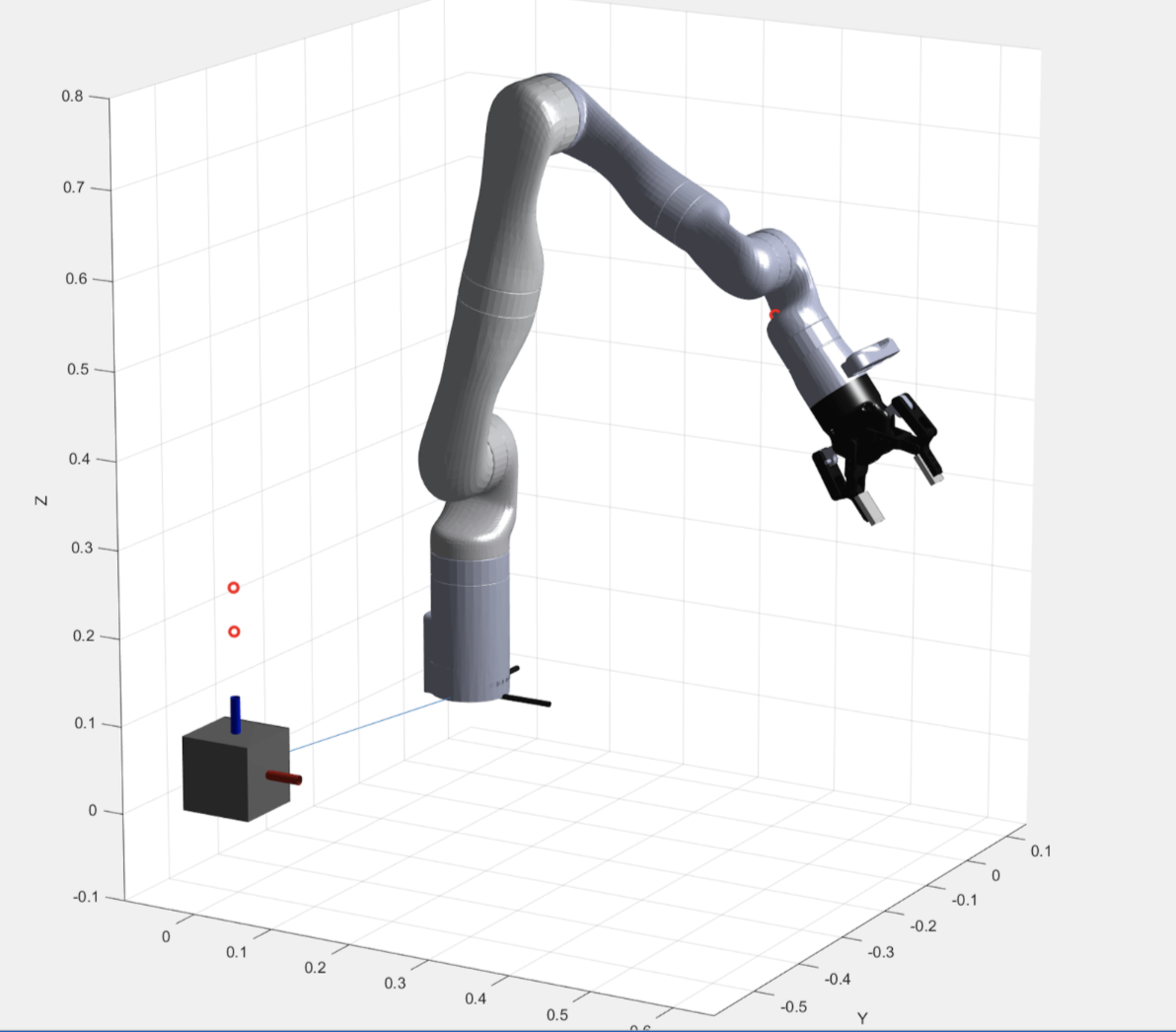Select the thin blue line from cube to base
Image resolution: width=1176 pixels, height=1032 pixels.
[x=365, y=726]
